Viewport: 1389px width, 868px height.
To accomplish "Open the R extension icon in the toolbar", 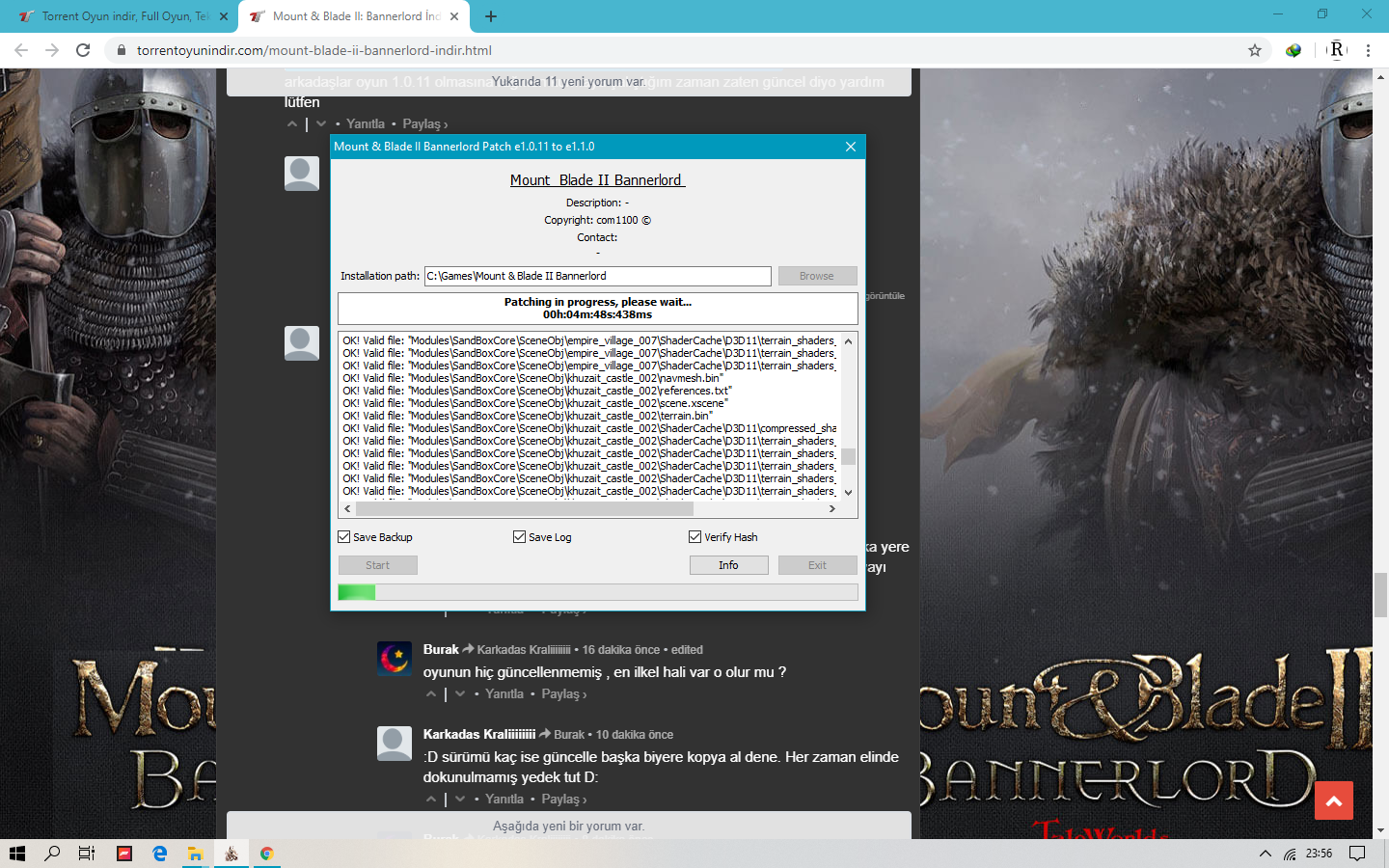I will click(1337, 50).
